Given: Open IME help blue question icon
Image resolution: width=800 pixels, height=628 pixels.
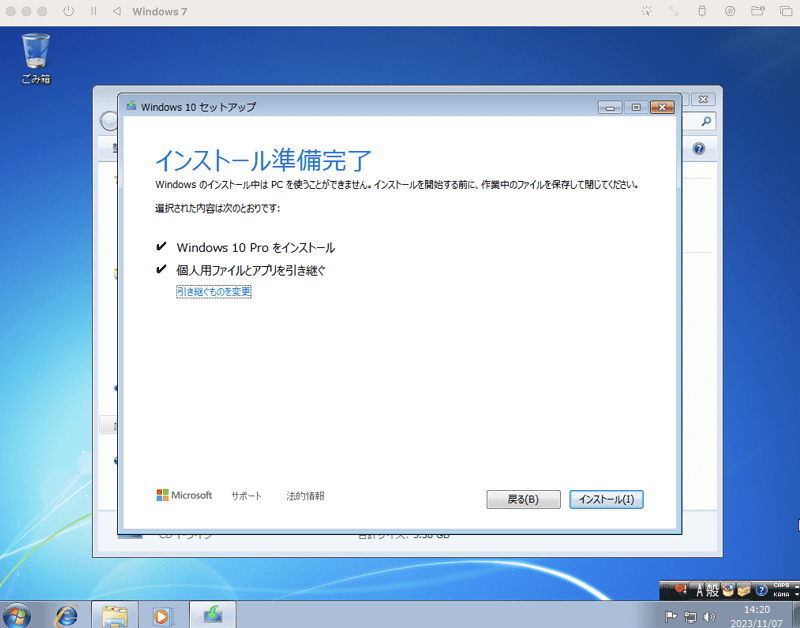Looking at the screenshot, I should [x=761, y=590].
